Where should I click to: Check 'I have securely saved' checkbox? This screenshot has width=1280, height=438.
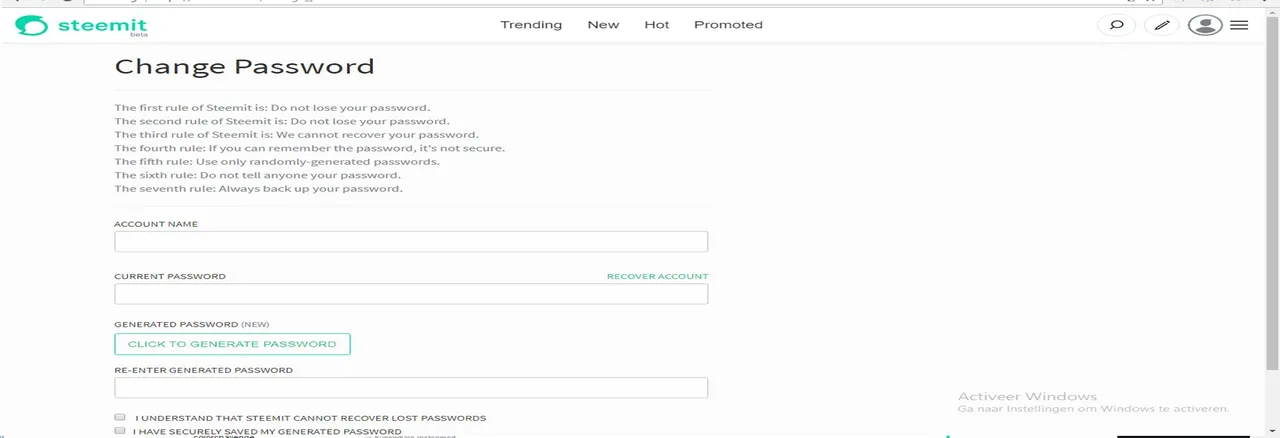[x=120, y=431]
